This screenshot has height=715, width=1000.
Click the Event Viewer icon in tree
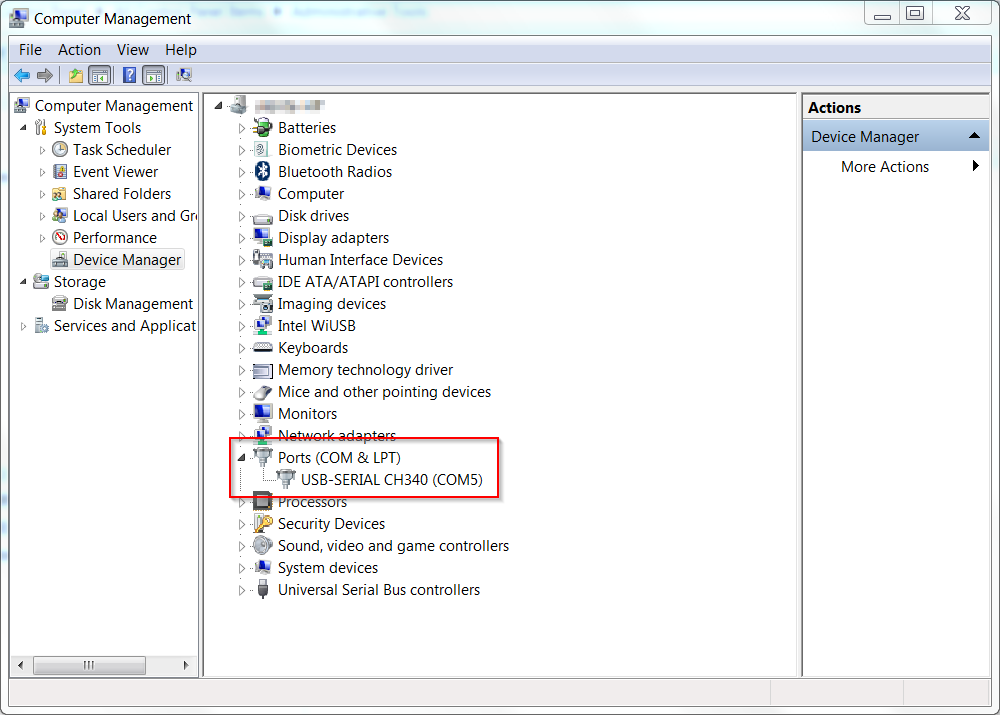point(60,172)
